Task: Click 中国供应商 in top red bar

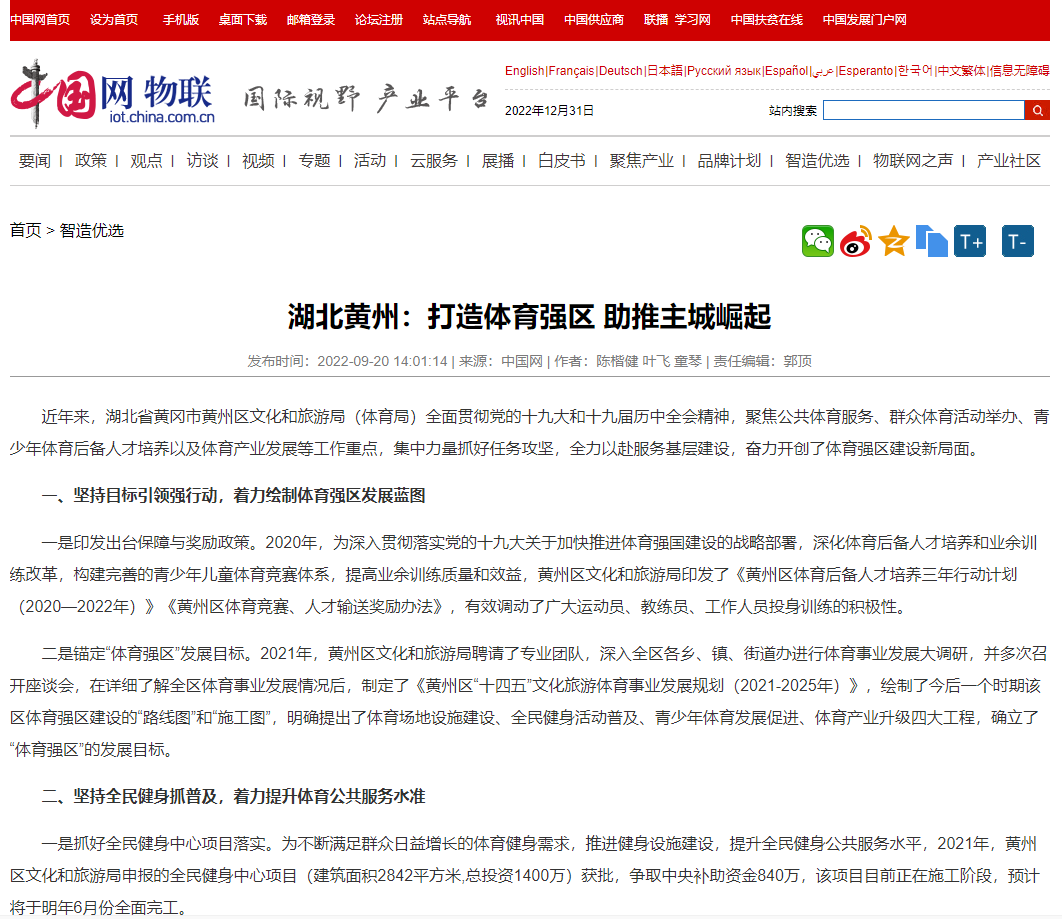Action: [594, 20]
